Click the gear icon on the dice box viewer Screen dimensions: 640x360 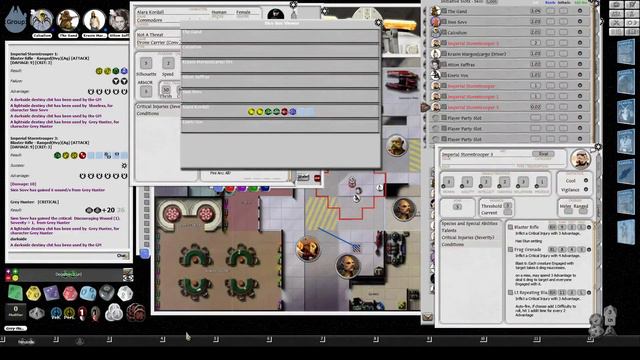pyautogui.click(x=378, y=22)
